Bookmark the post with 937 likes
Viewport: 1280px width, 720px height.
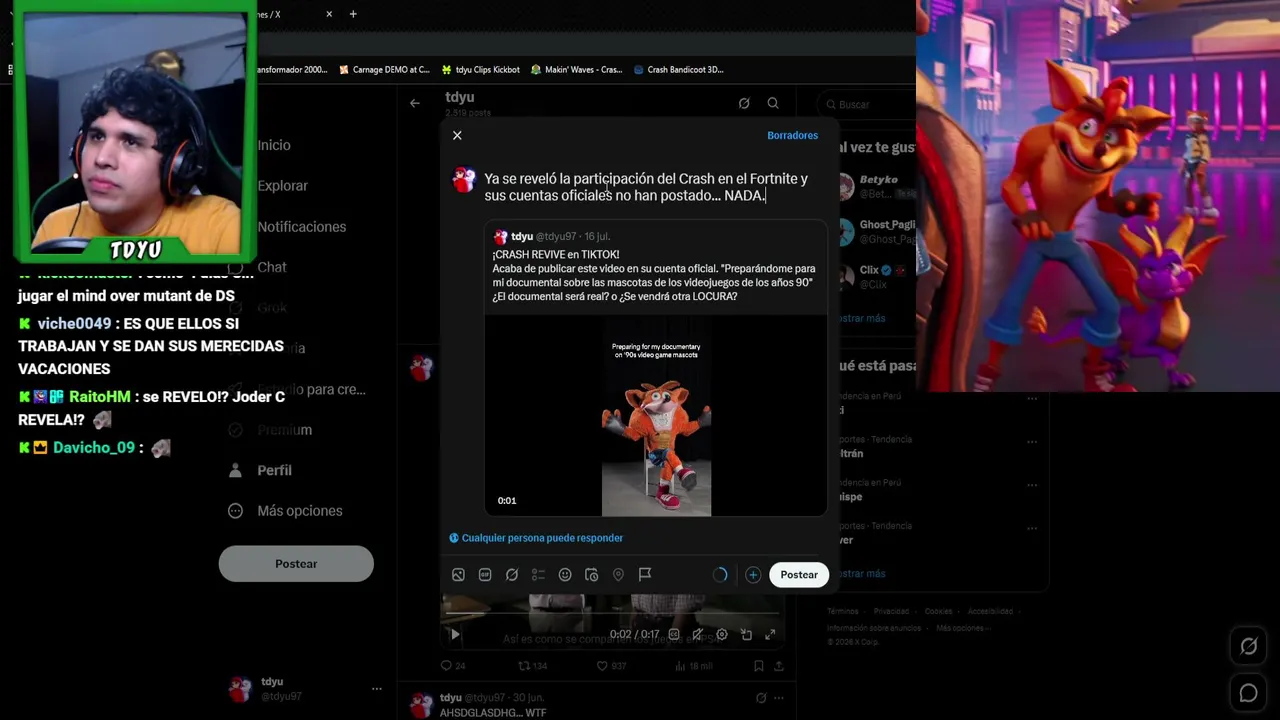[759, 666]
